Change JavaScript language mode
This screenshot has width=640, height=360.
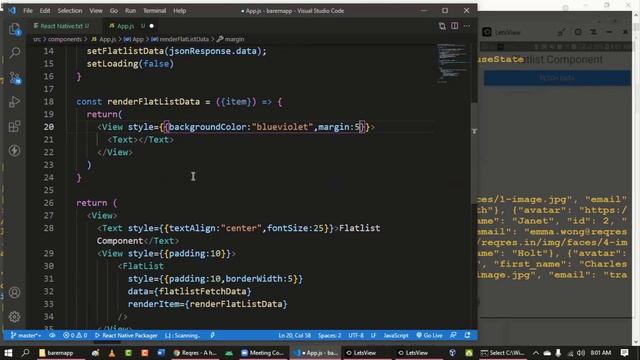(396, 336)
